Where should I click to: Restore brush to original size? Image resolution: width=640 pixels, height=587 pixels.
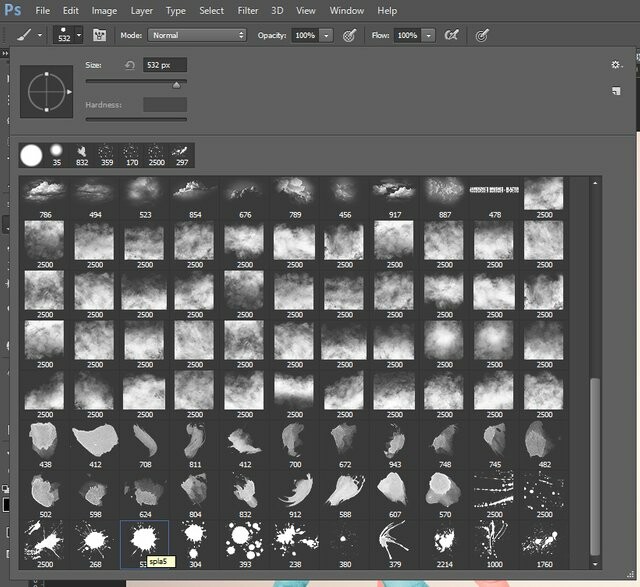tap(130, 65)
